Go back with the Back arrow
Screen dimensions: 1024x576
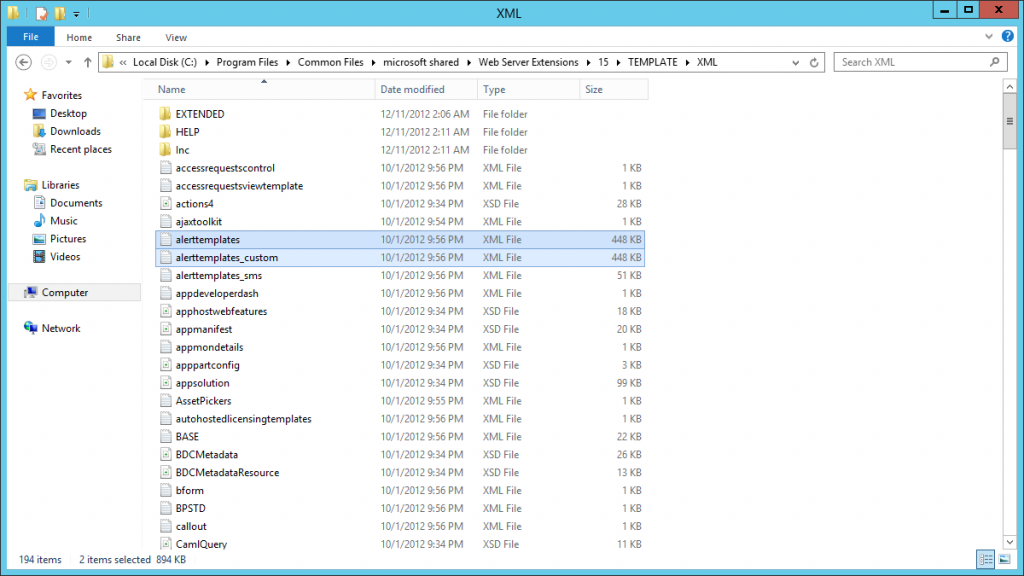[x=24, y=62]
